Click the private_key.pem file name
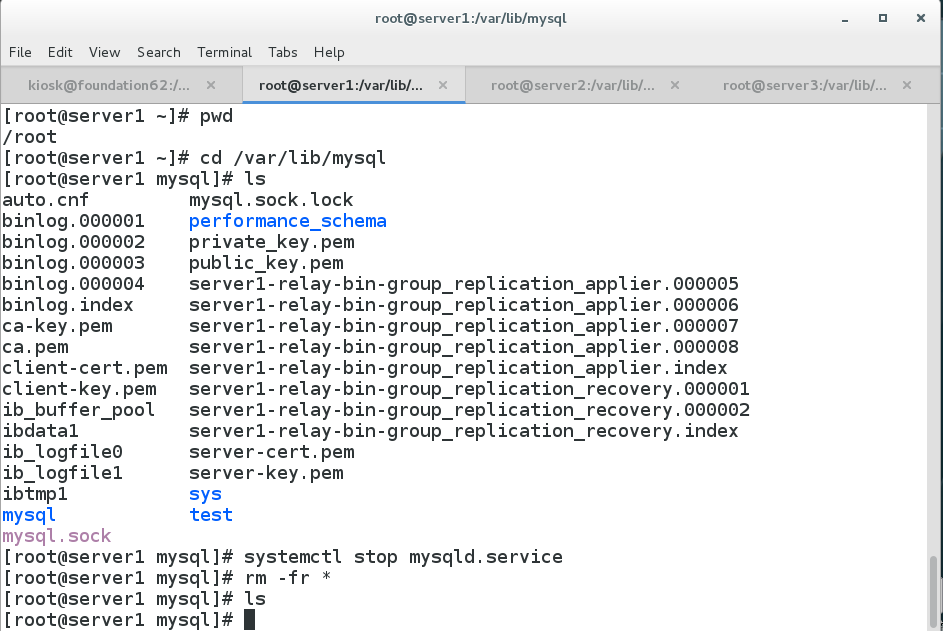This screenshot has height=631, width=943. click(271, 242)
